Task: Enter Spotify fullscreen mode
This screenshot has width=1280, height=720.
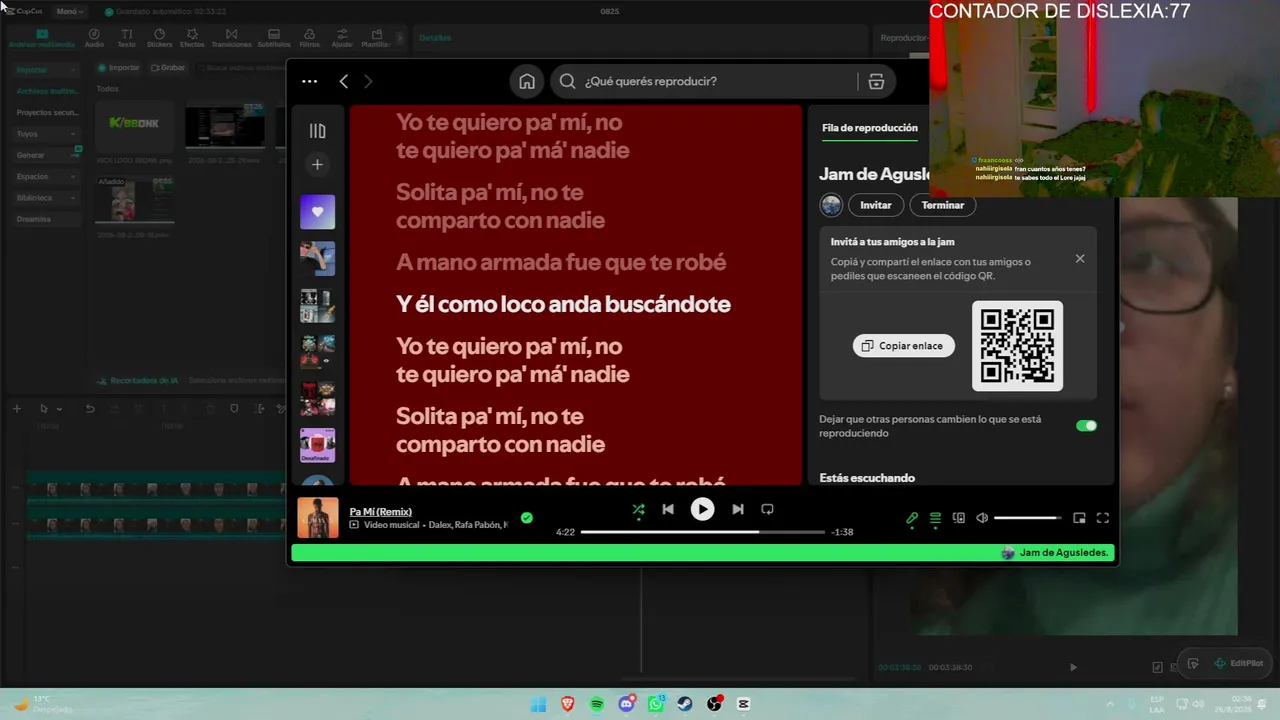Action: [x=1103, y=518]
